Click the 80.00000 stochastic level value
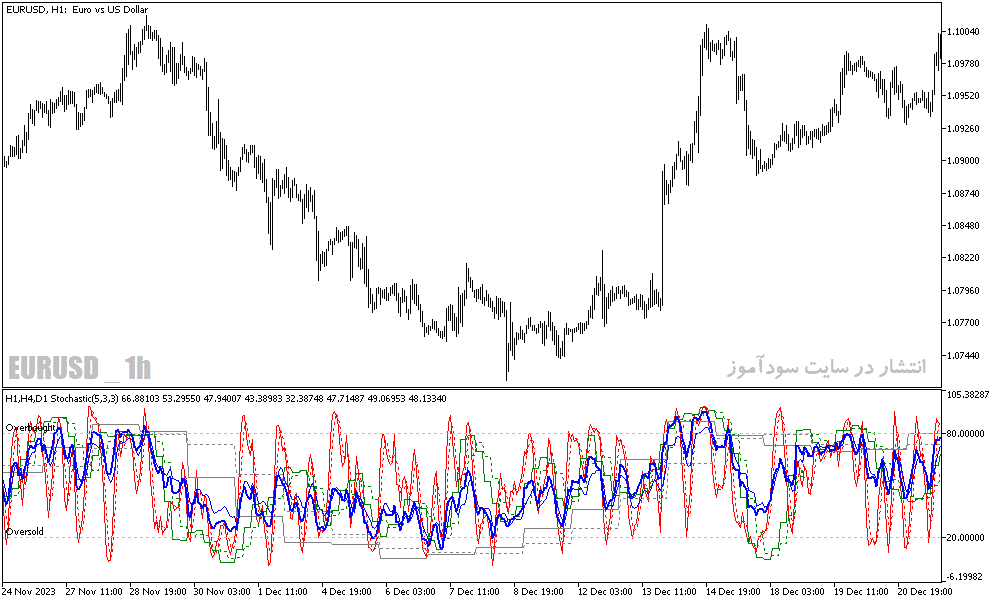This screenshot has height=603, width=994. tap(965, 433)
